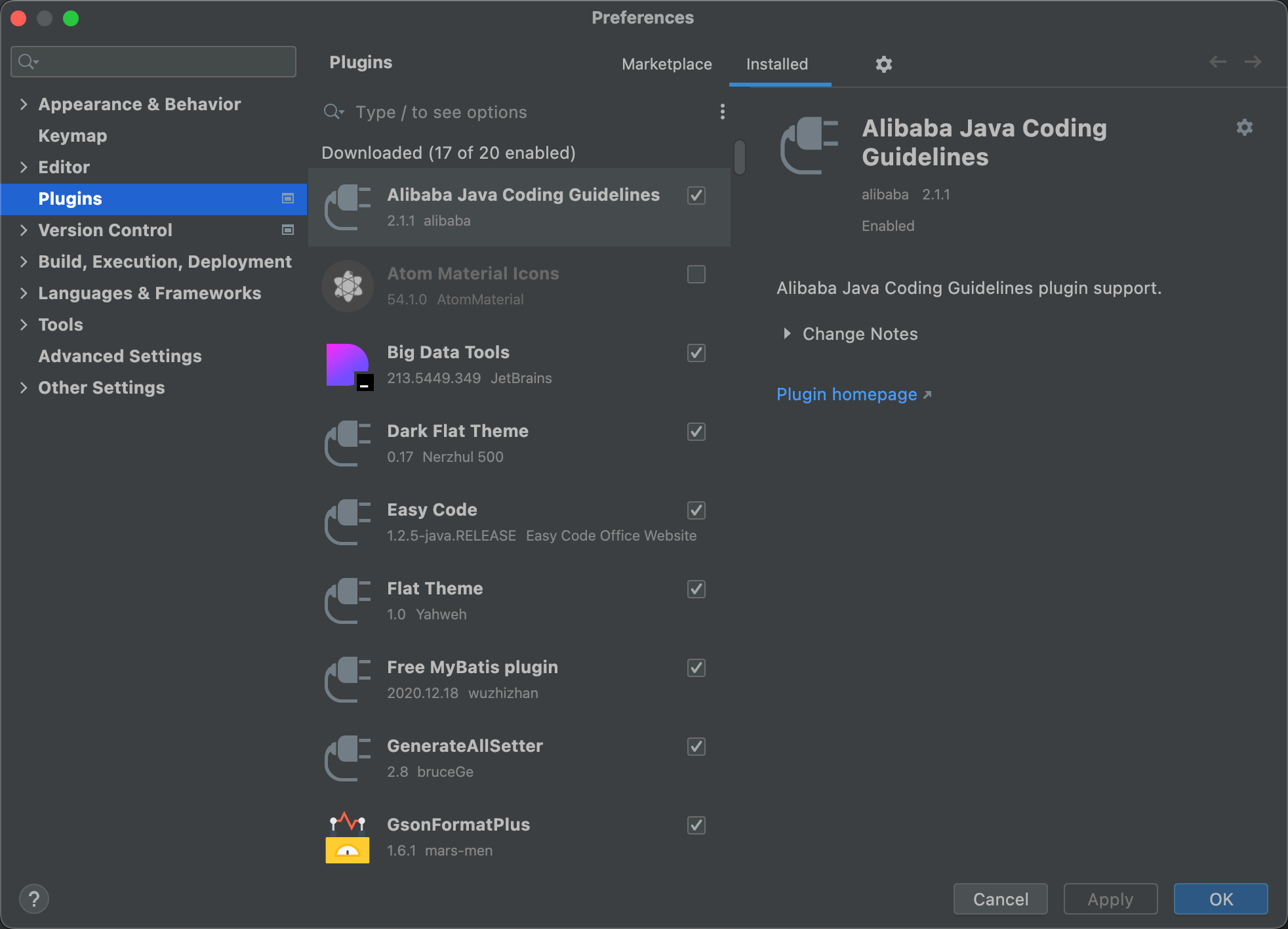Open the vertical three-dots plugin options menu

(x=722, y=112)
